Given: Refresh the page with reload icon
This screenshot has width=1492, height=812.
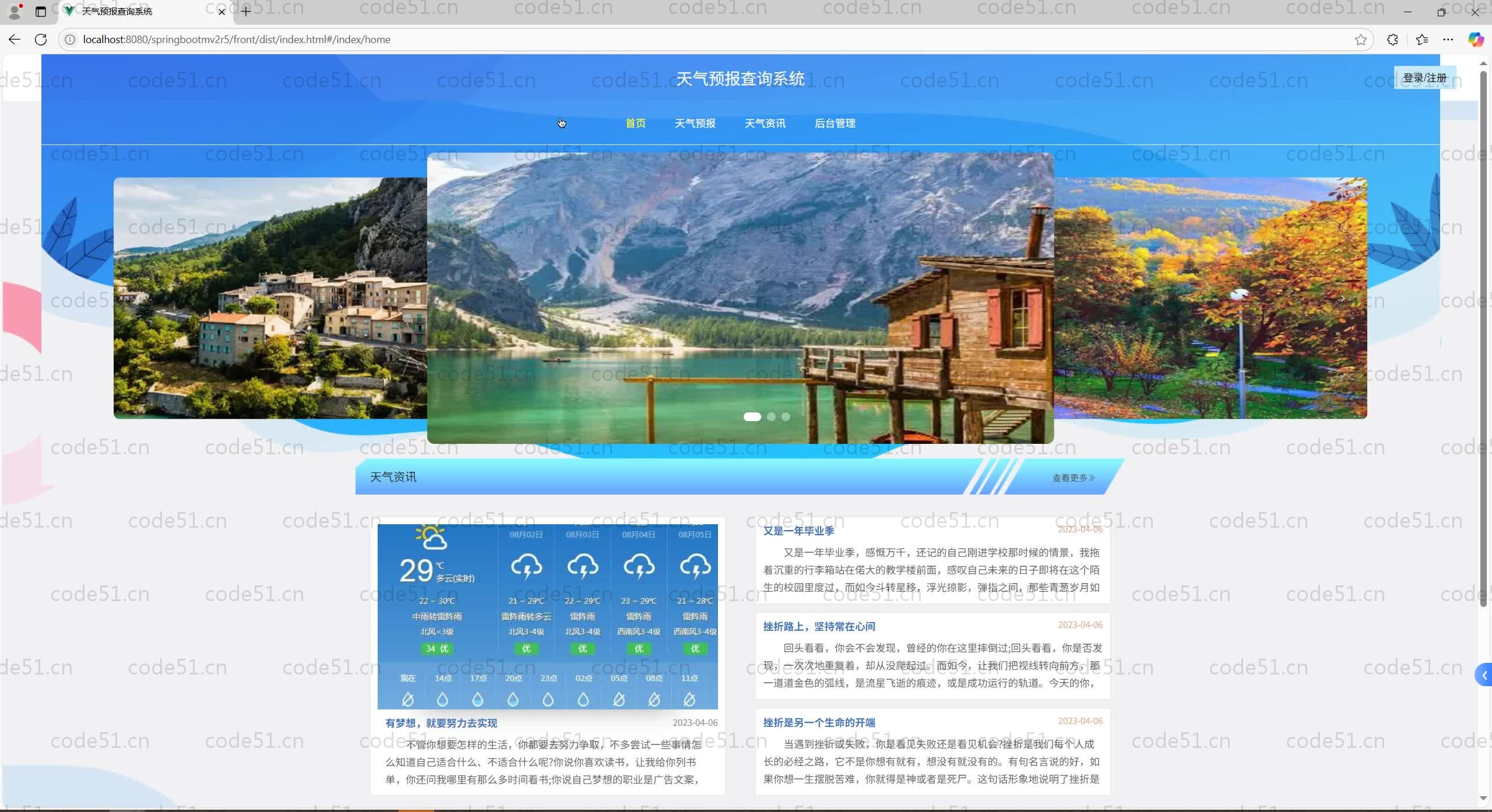Looking at the screenshot, I should tap(41, 40).
